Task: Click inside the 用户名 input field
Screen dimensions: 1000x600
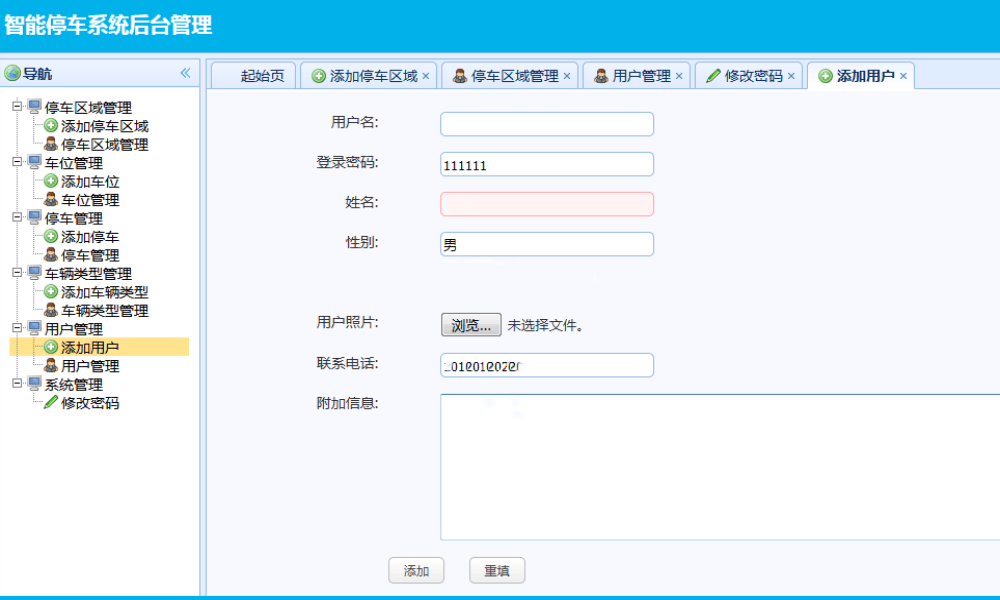Action: click(x=546, y=123)
